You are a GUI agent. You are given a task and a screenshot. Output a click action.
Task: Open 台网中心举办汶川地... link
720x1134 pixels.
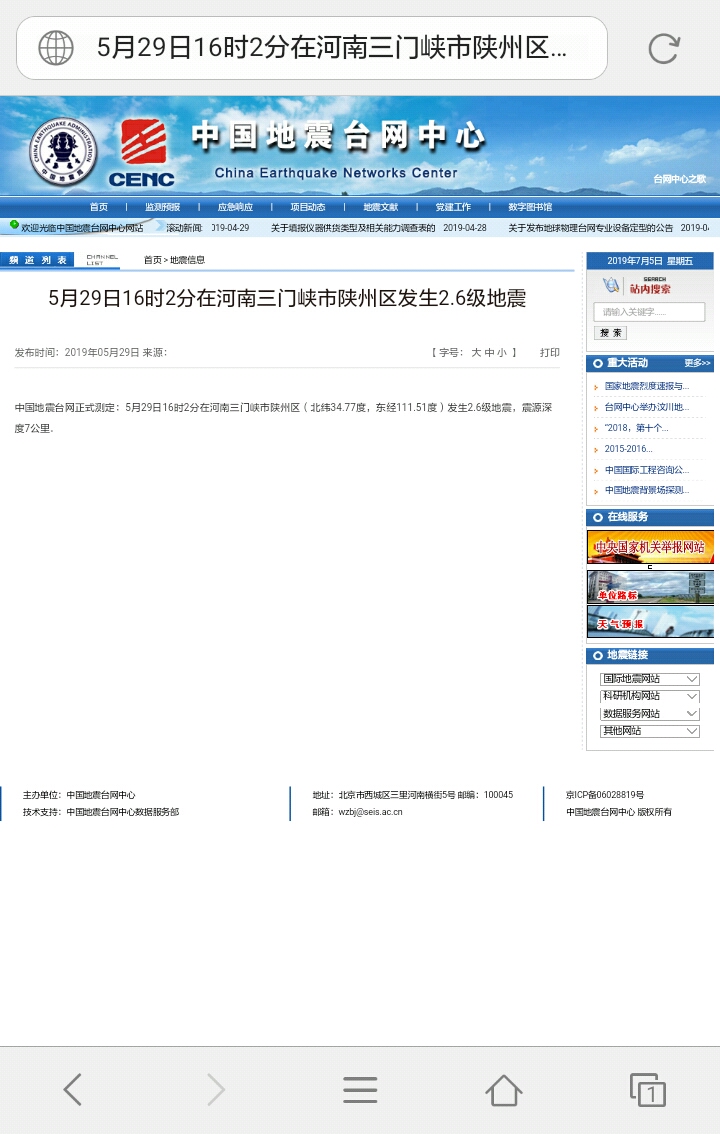point(647,407)
